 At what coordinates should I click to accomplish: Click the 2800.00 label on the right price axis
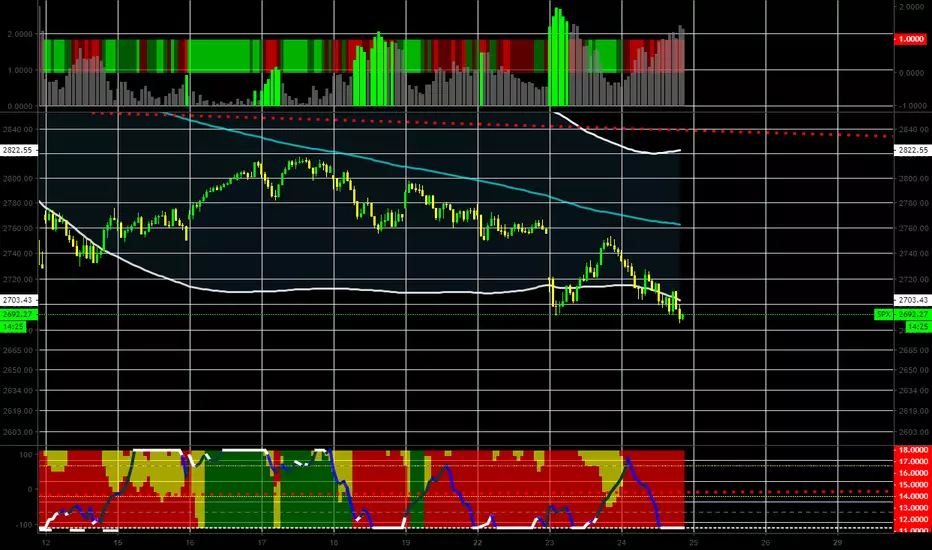click(912, 178)
